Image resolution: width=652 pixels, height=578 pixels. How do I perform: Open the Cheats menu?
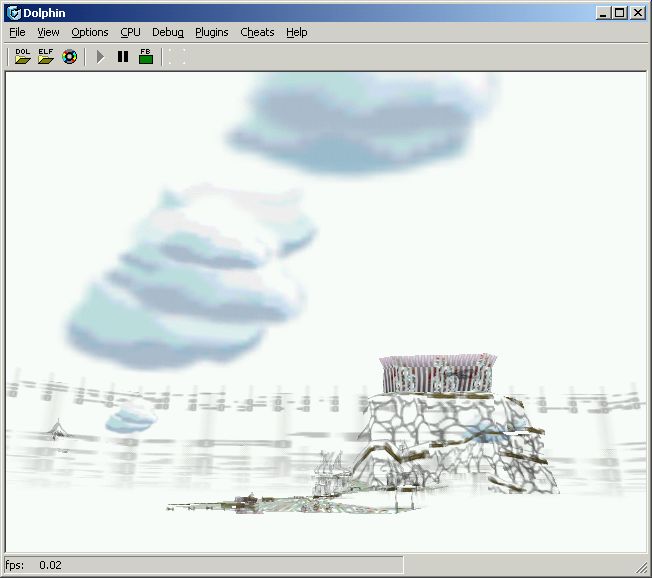[257, 32]
